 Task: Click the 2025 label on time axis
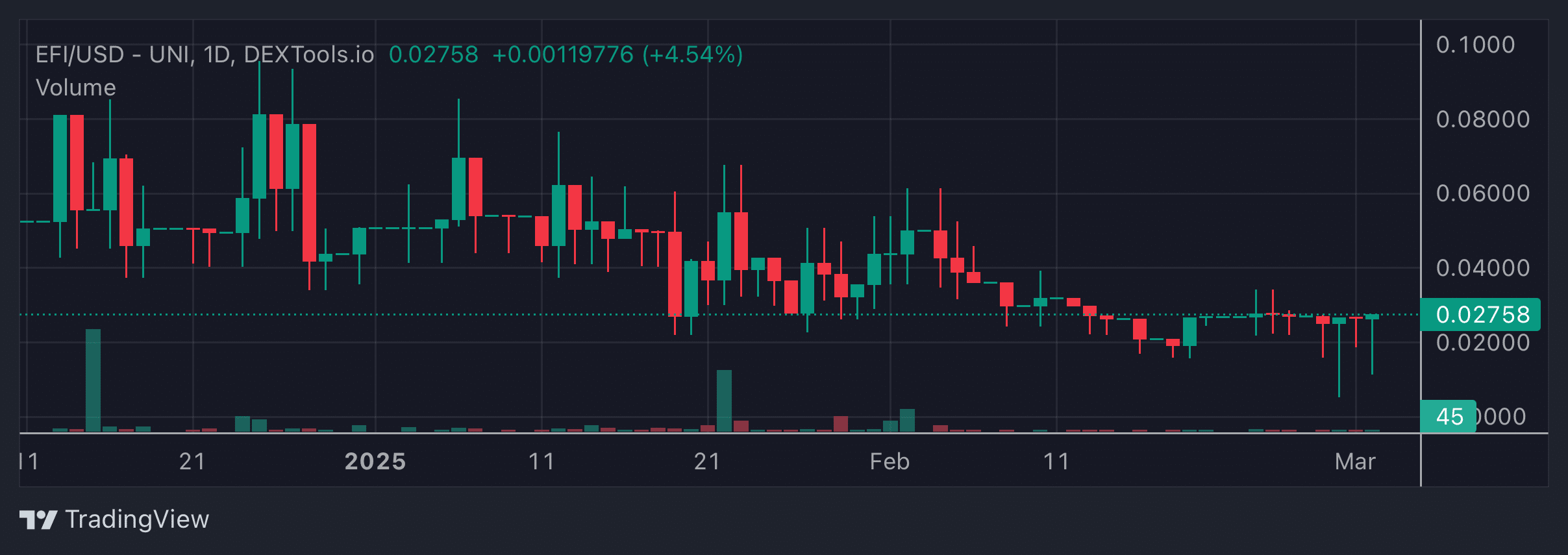pos(375,462)
